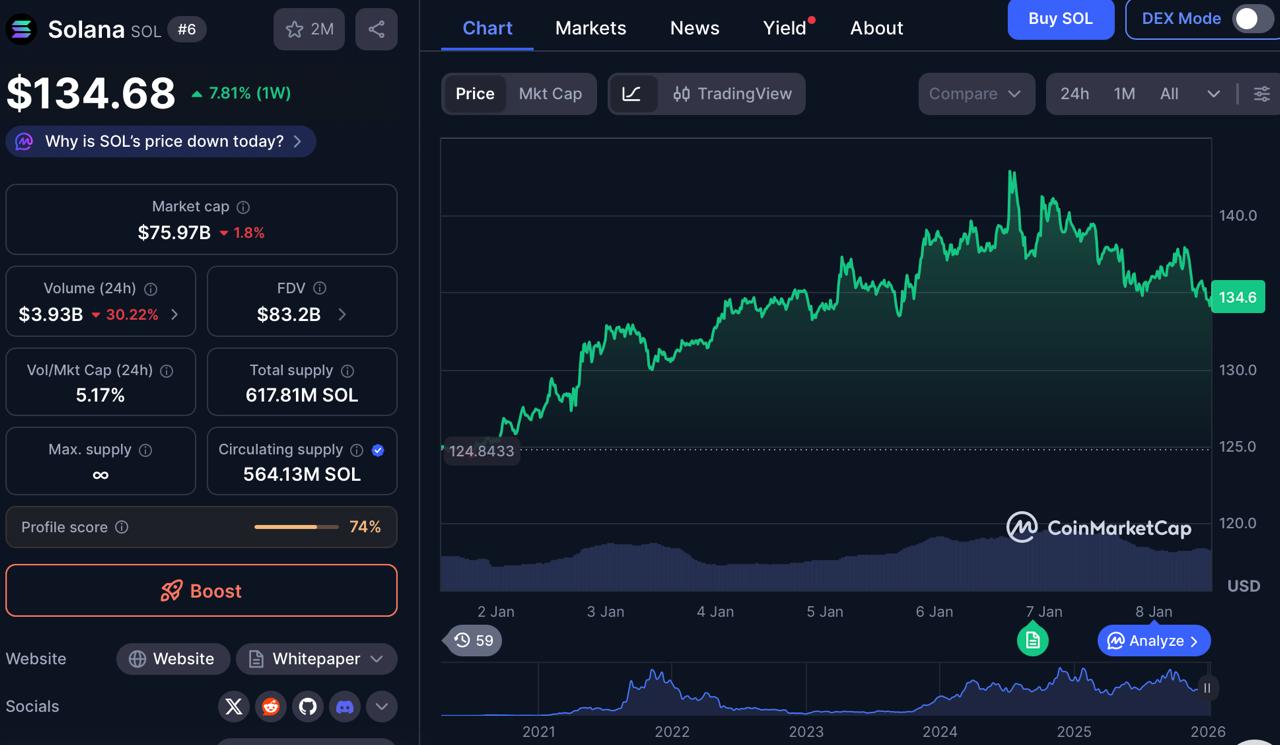The height and width of the screenshot is (745, 1280).
Task: Open 'Why is SOL's price down today?' link
Action: [x=160, y=141]
